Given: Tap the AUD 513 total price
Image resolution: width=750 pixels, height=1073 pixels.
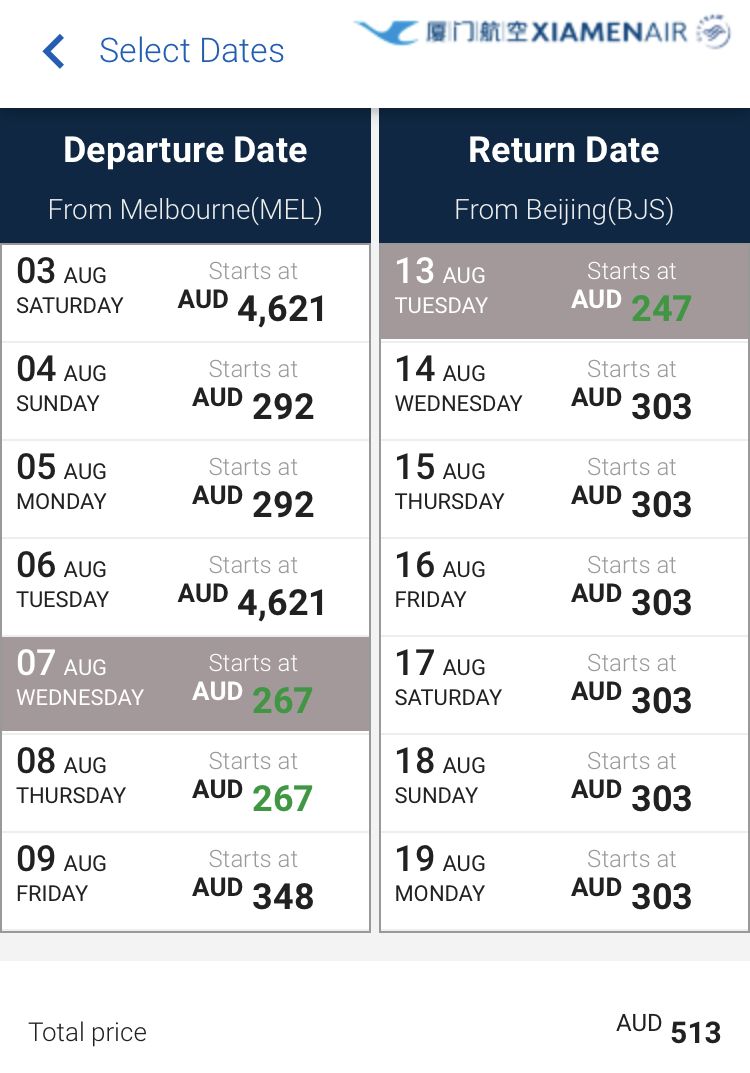Looking at the screenshot, I should coord(669,1030).
